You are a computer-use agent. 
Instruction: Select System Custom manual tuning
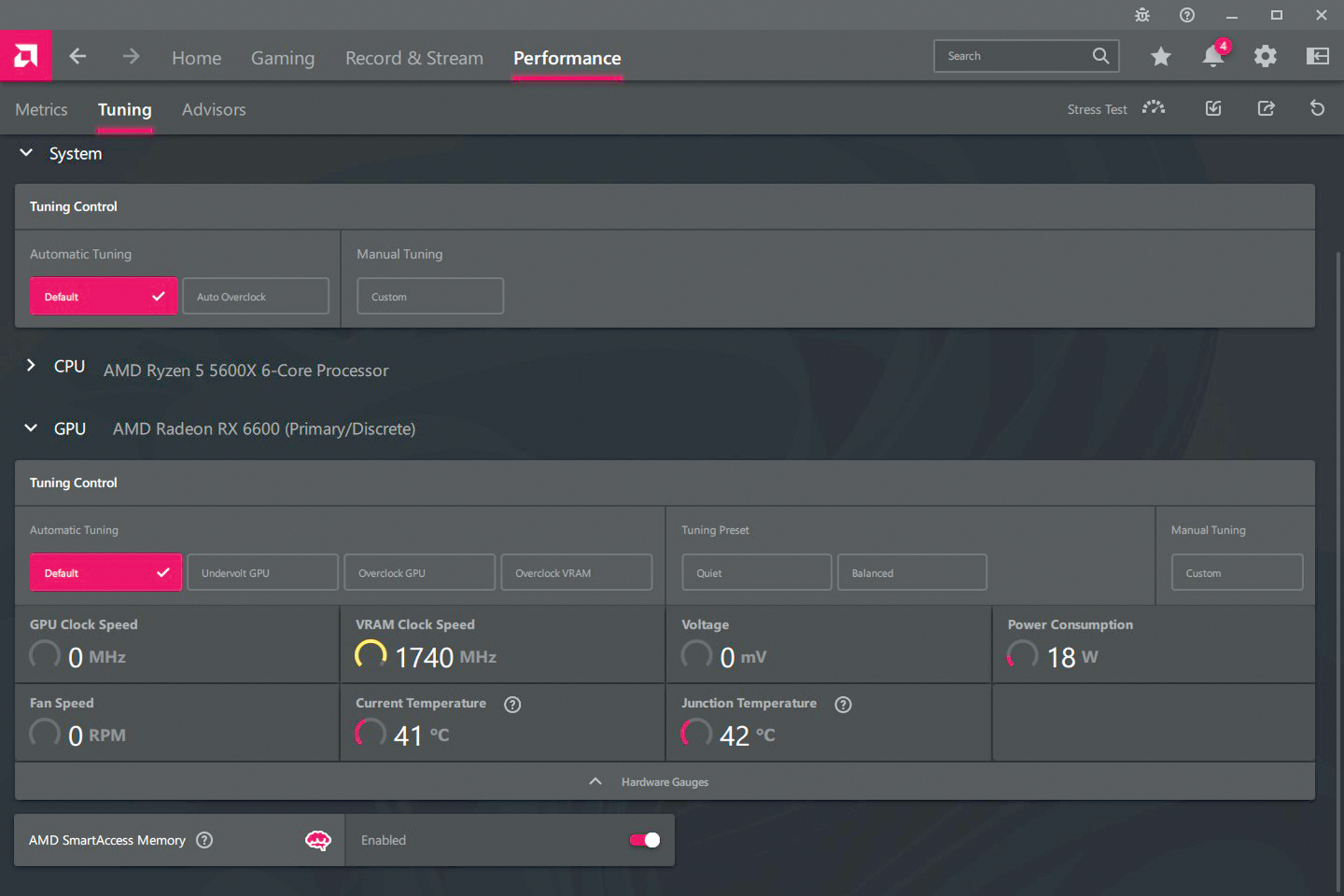[x=430, y=296]
